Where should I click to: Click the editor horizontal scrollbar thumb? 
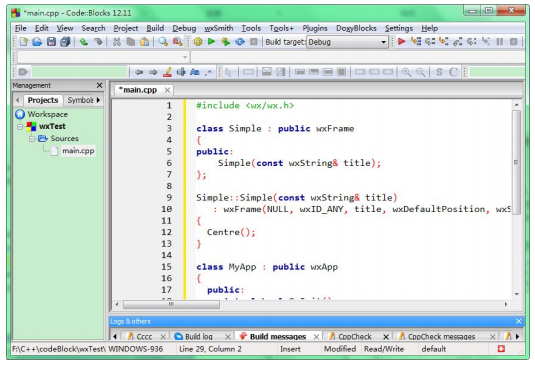point(171,304)
